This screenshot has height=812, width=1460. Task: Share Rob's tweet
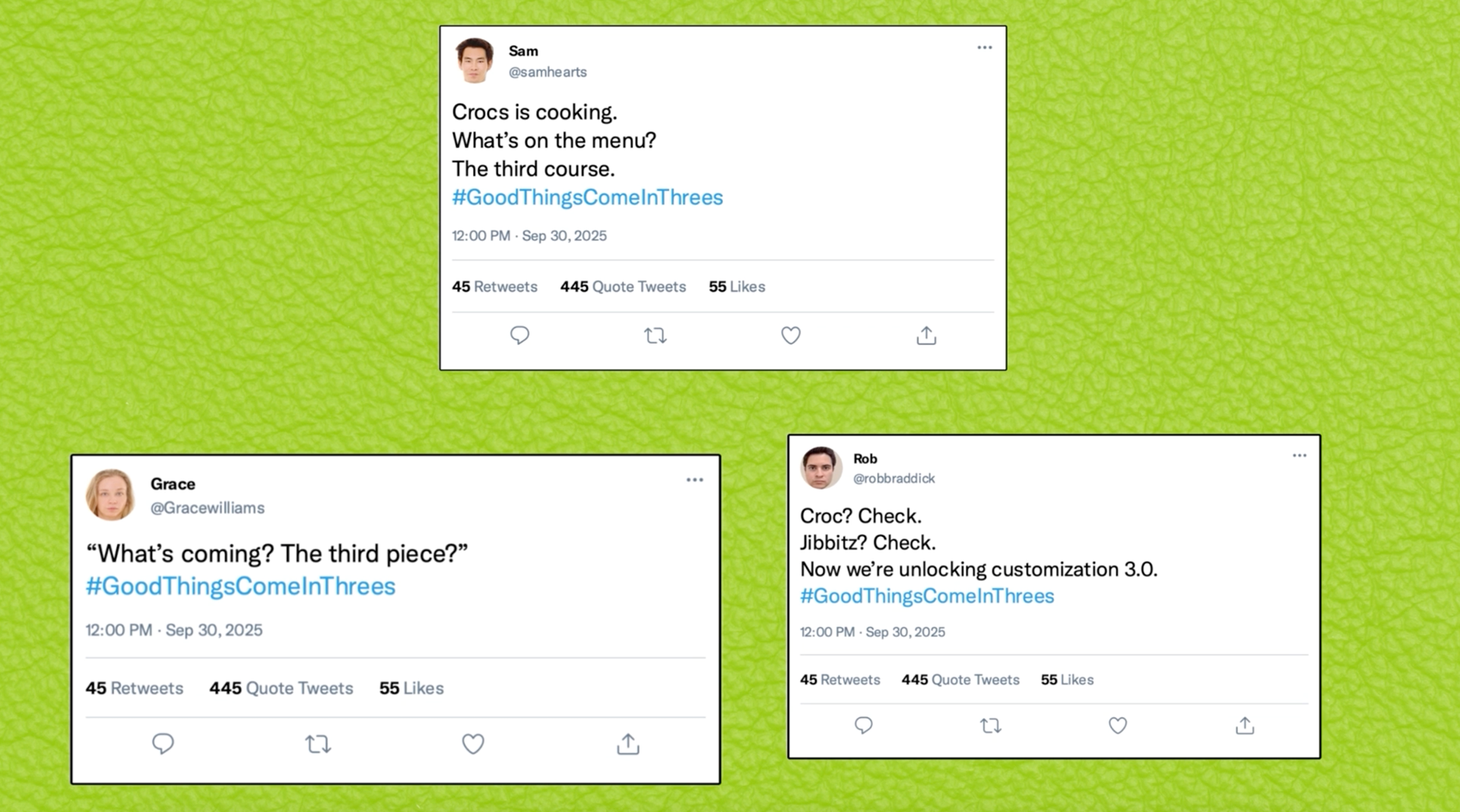click(1245, 726)
